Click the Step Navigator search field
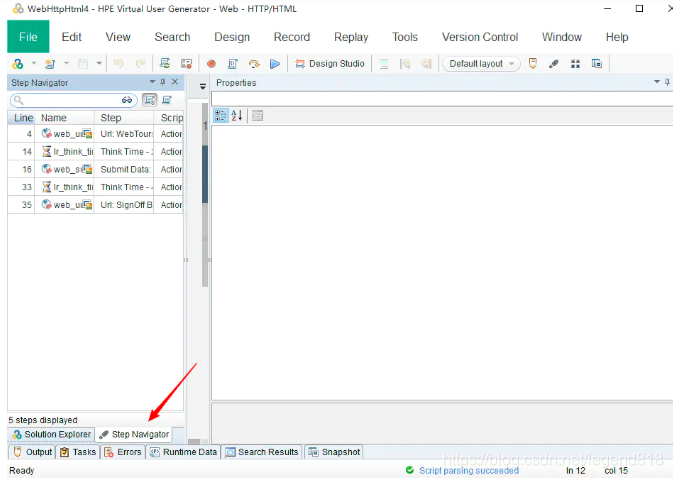This screenshot has height=478, width=673. coord(71,100)
